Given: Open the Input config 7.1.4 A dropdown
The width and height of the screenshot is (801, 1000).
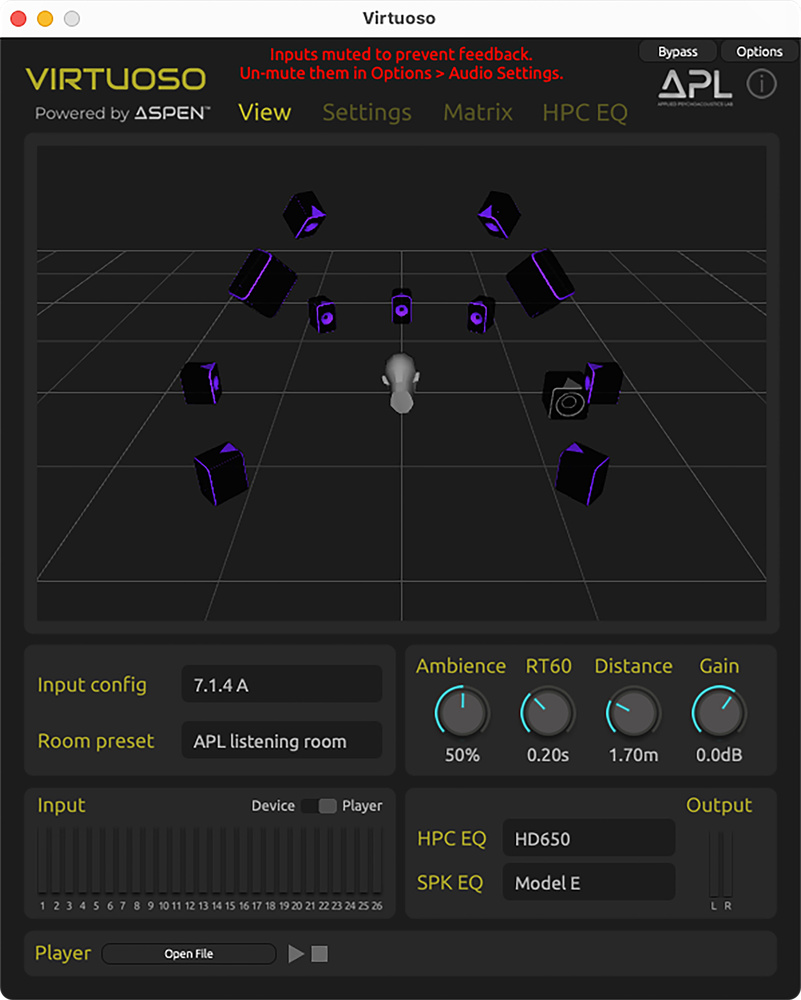Looking at the screenshot, I should point(281,685).
